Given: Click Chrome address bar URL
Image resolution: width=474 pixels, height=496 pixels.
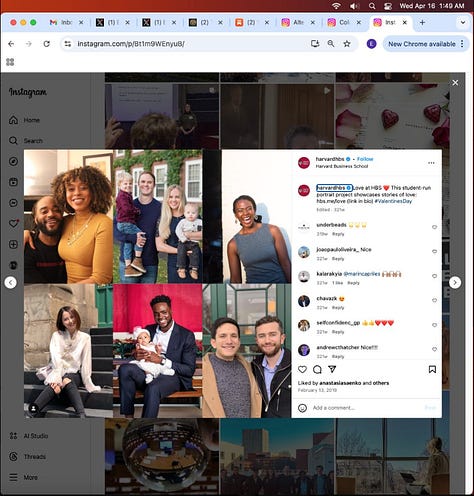Looking at the screenshot, I should pyautogui.click(x=131, y=44).
